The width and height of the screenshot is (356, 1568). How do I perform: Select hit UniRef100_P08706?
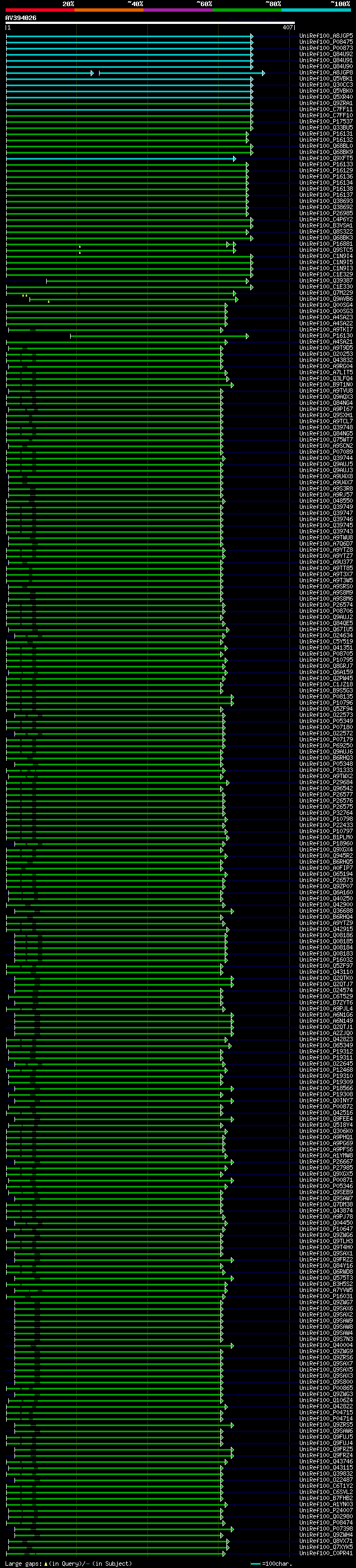(326, 611)
